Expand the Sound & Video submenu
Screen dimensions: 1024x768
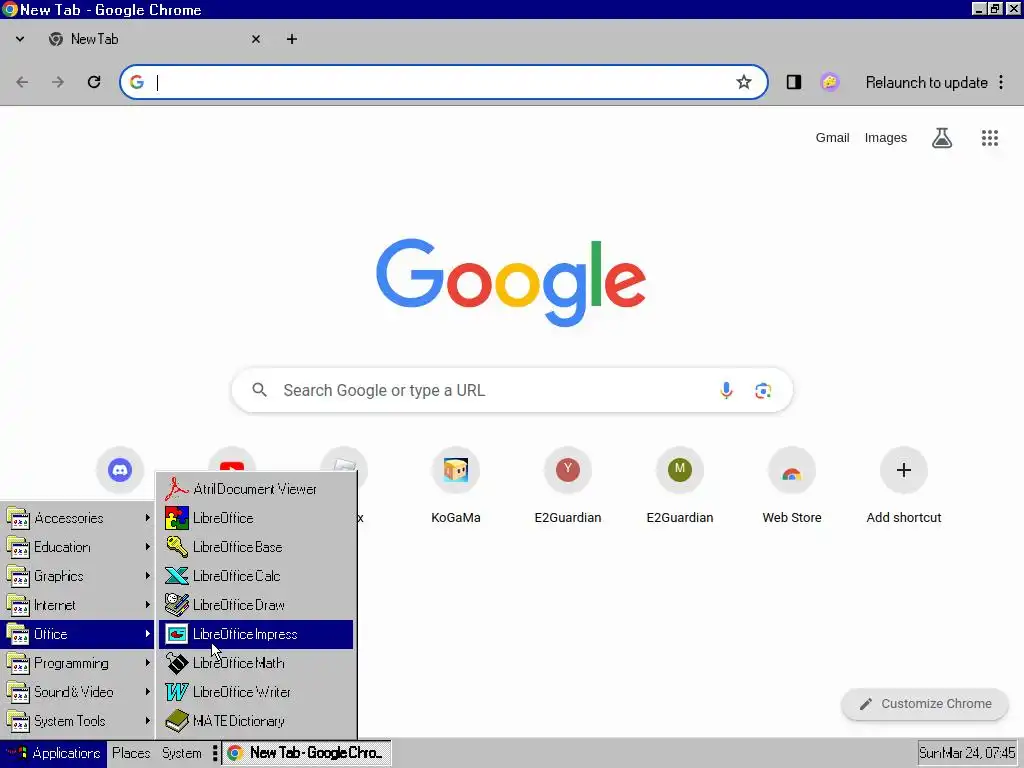click(78, 692)
